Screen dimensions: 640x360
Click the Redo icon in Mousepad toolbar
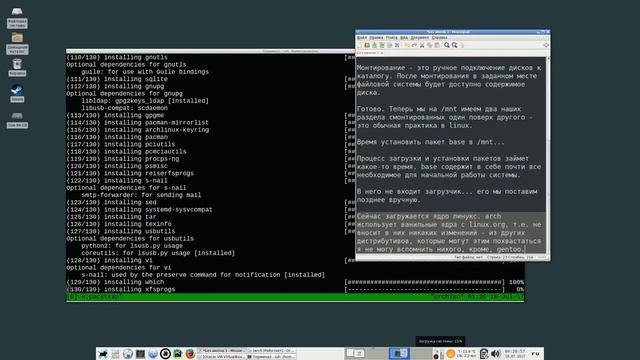414,45
